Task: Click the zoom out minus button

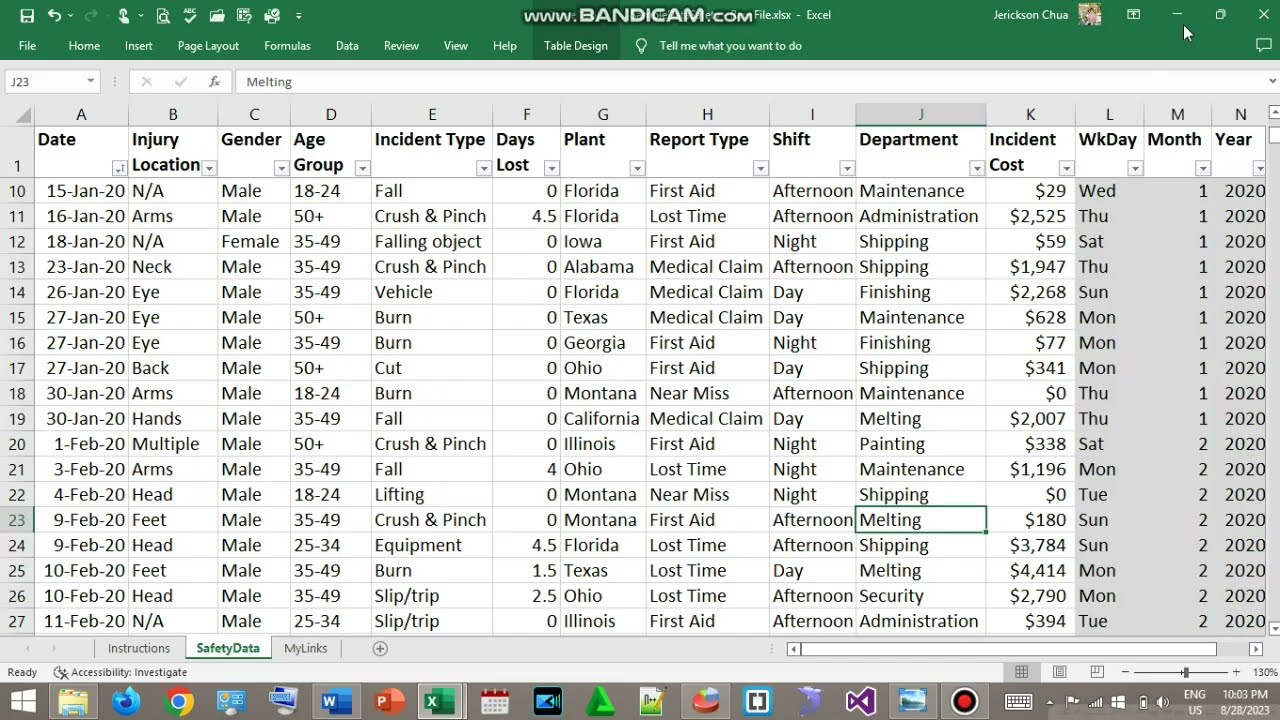Action: (1125, 673)
